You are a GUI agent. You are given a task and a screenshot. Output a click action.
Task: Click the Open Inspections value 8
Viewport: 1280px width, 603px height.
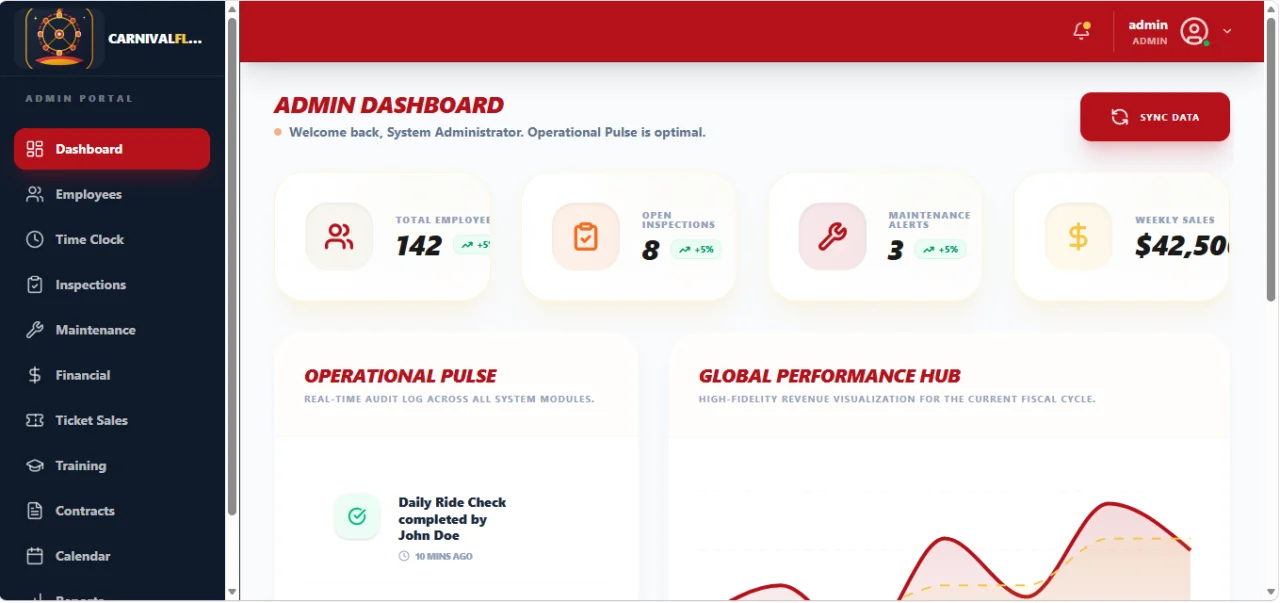pyautogui.click(x=651, y=251)
